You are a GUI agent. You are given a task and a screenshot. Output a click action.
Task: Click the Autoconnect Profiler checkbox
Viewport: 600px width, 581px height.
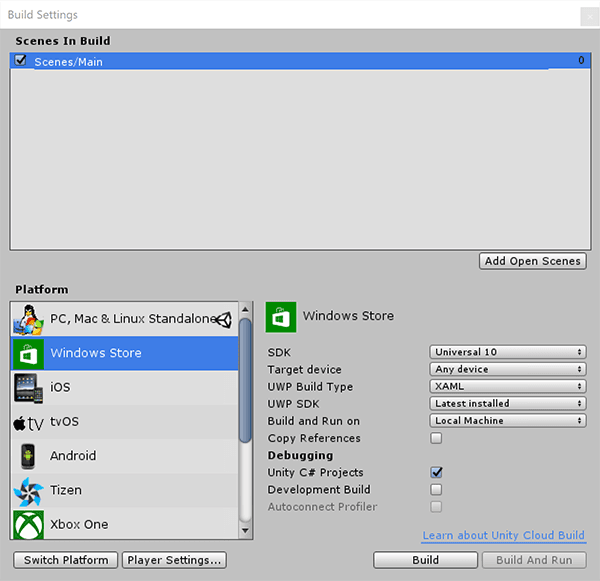click(436, 506)
